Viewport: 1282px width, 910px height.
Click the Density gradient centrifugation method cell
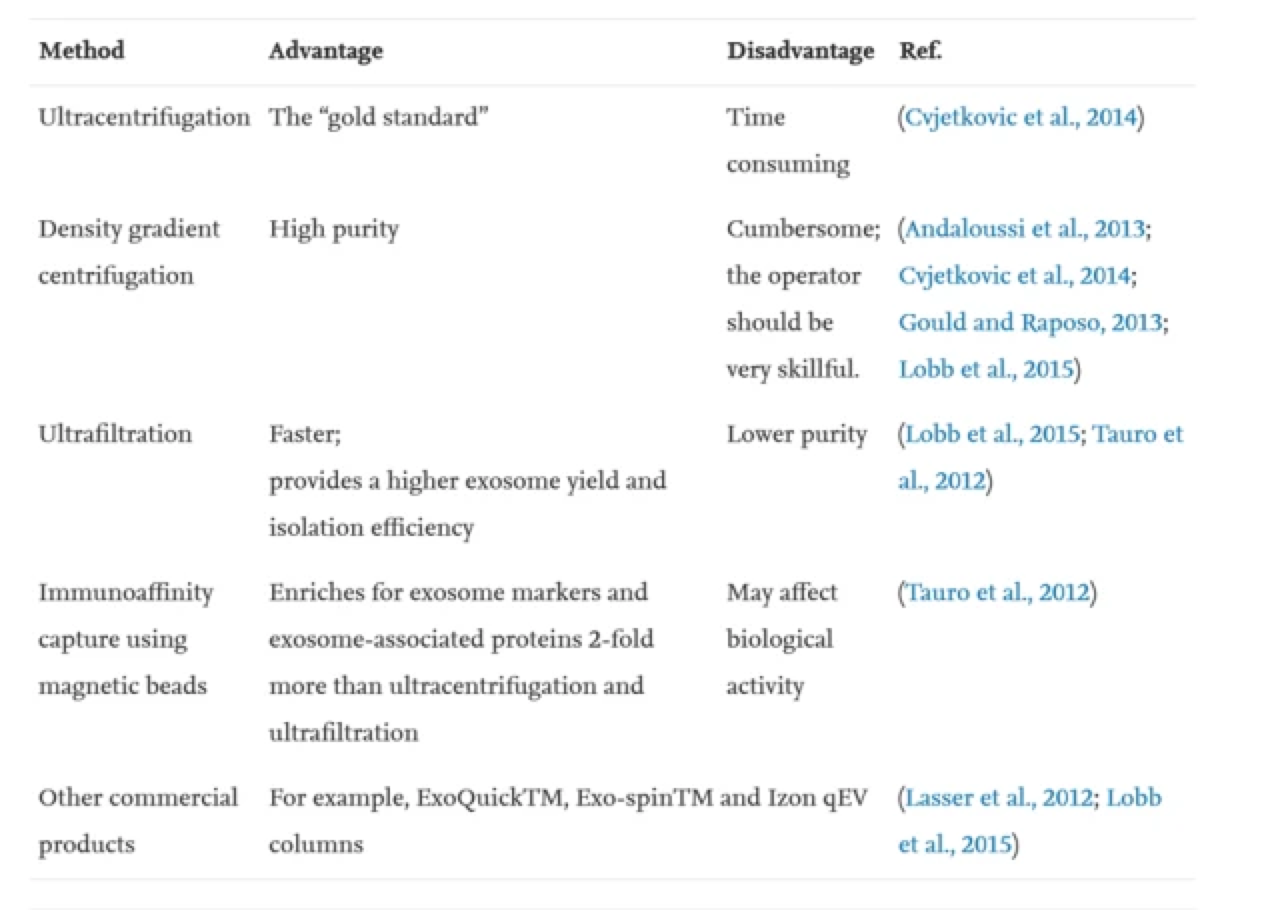(x=128, y=252)
